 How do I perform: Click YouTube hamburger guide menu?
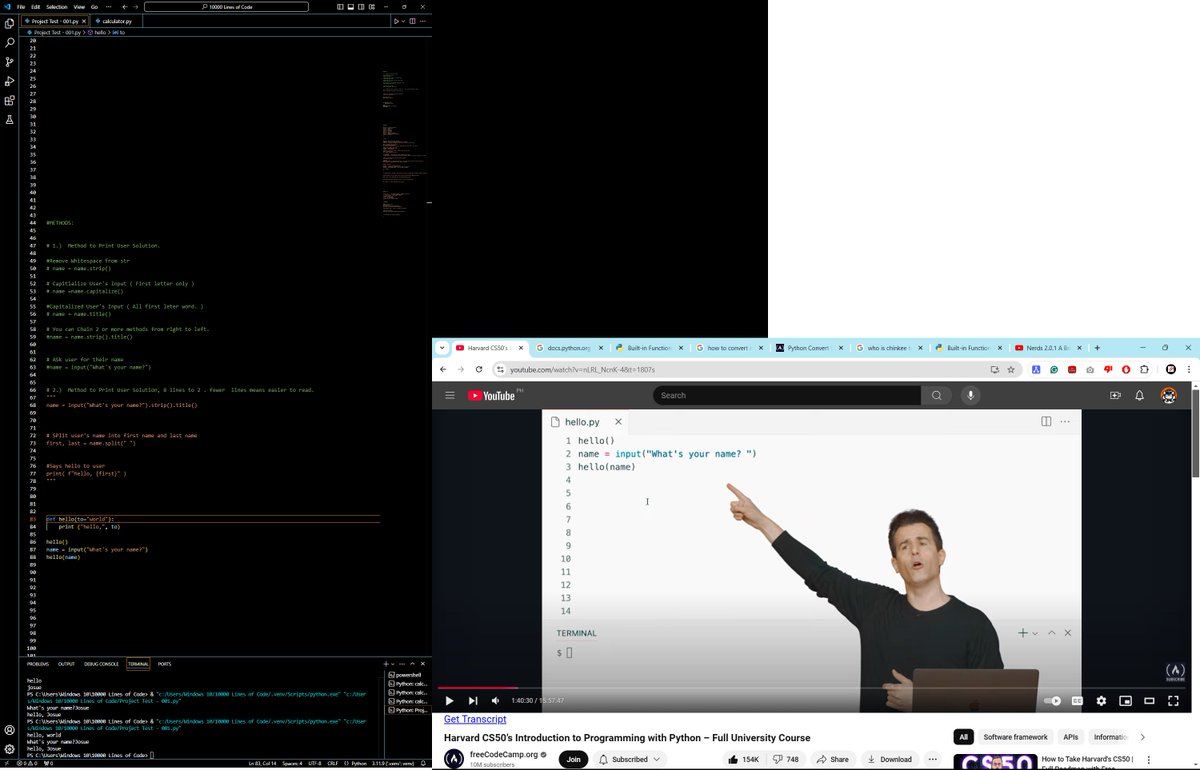(x=450, y=396)
